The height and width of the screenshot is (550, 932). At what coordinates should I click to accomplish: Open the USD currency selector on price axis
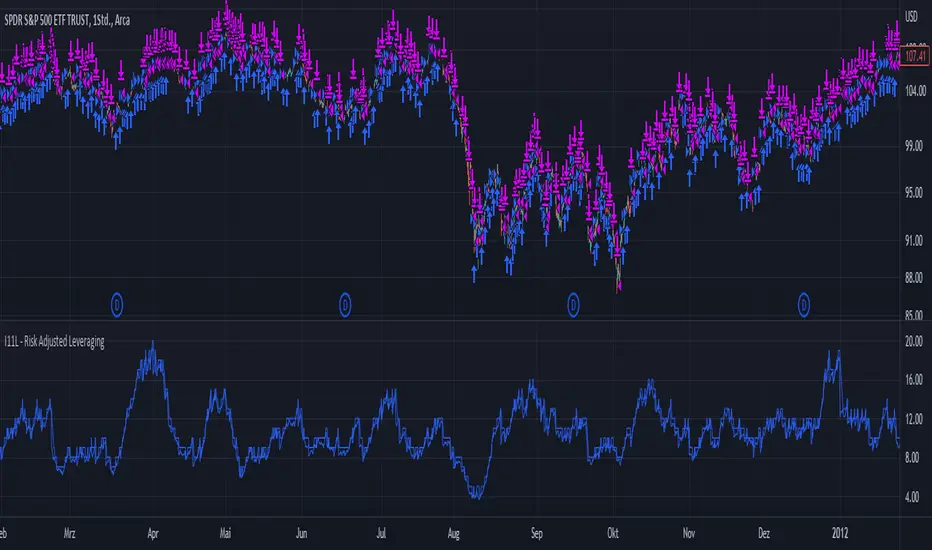911,17
